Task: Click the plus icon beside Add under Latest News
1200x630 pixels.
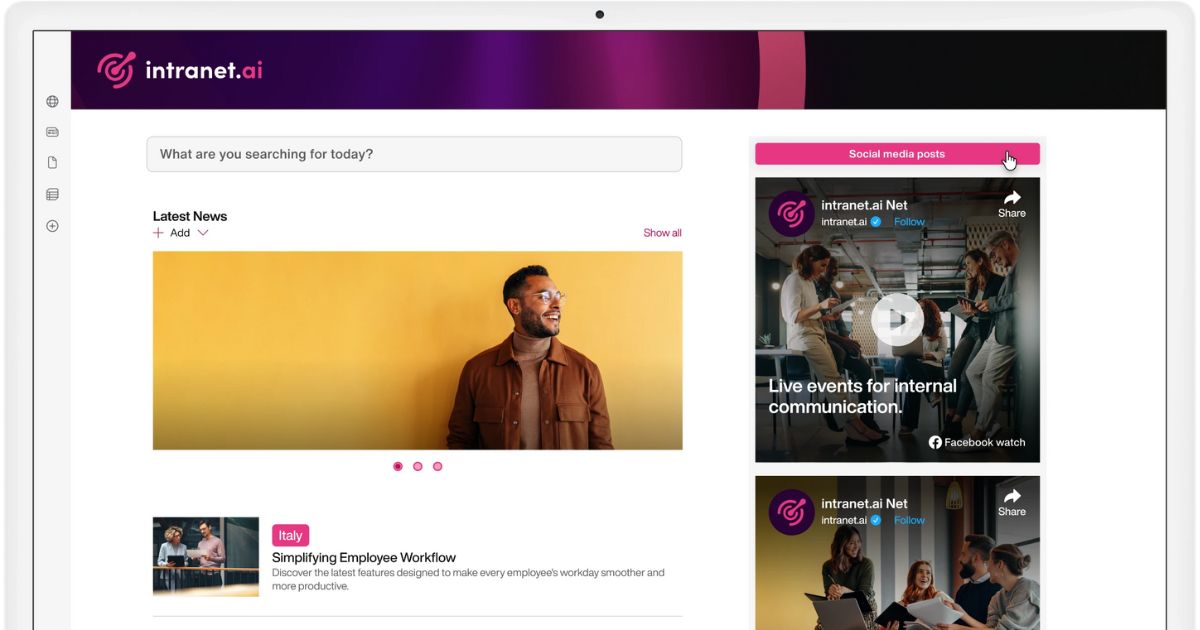Action: (x=158, y=233)
